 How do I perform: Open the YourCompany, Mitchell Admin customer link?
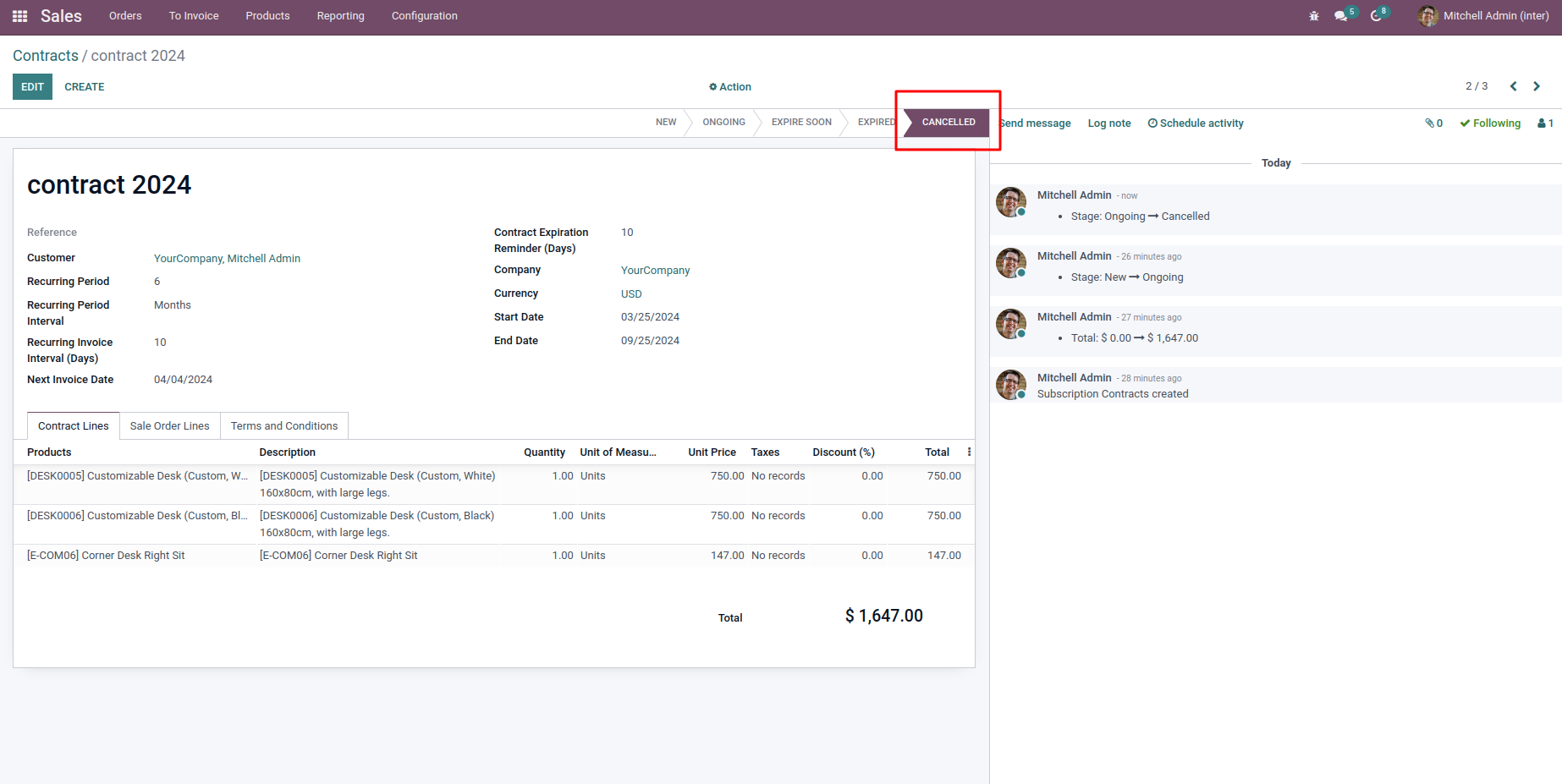click(x=227, y=259)
